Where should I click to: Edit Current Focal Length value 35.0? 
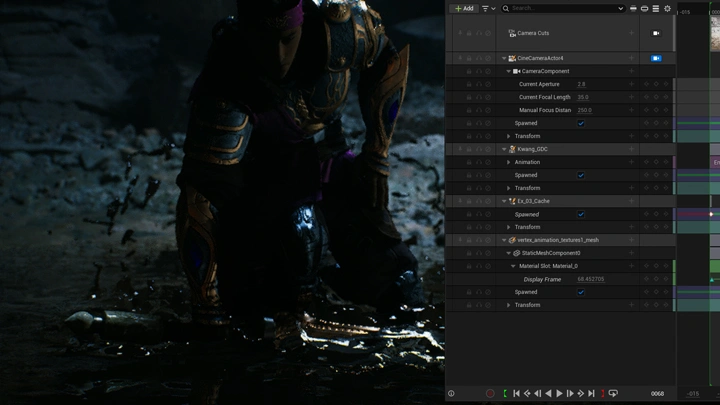tap(583, 97)
